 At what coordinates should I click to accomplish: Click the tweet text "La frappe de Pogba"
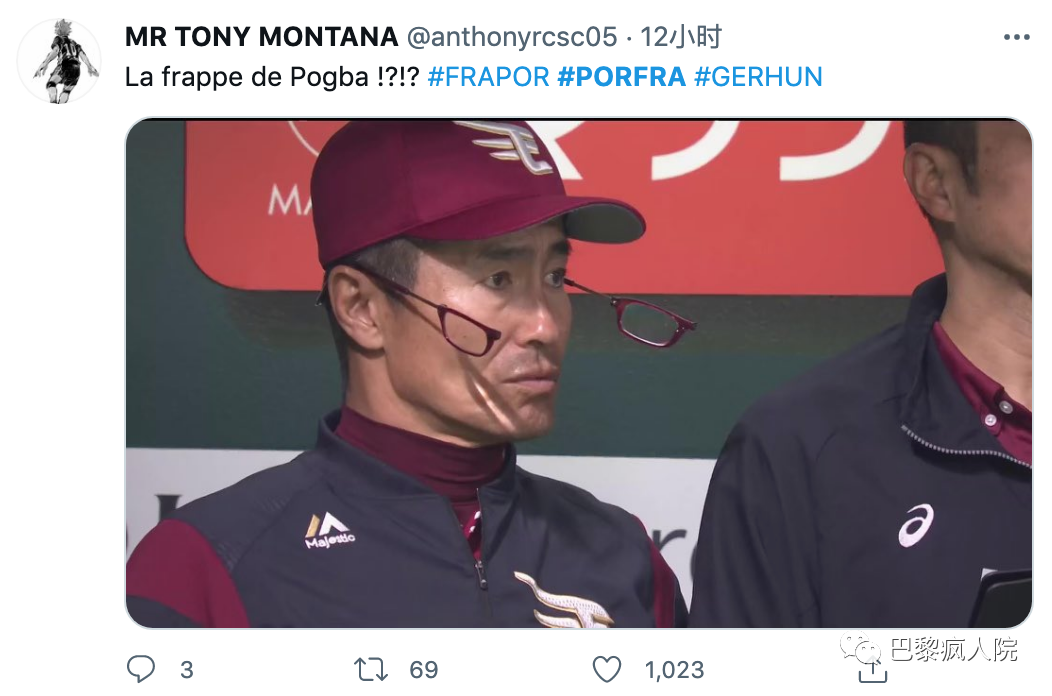point(246,77)
